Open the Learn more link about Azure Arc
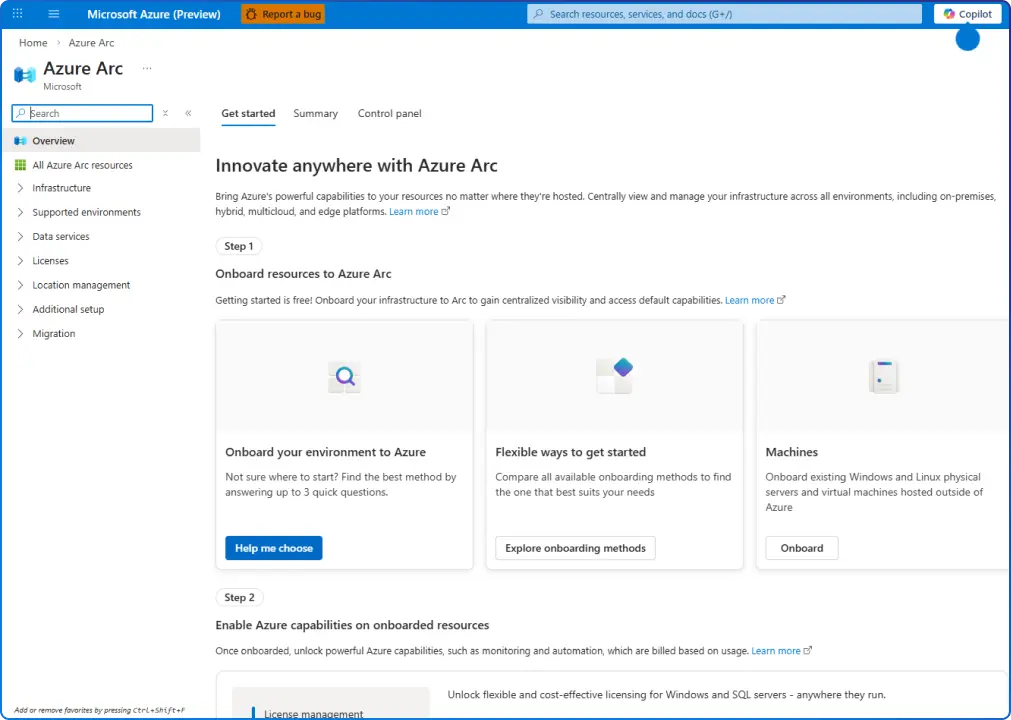Screen dimensions: 1011x720 pyautogui.click(x=415, y=211)
